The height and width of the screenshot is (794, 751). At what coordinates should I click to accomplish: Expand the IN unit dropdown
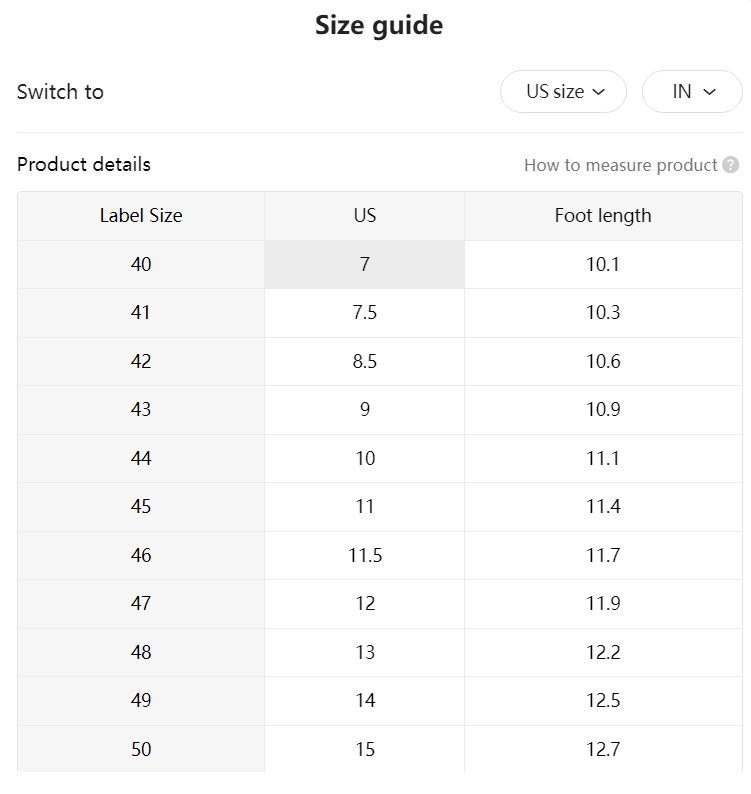pyautogui.click(x=692, y=92)
